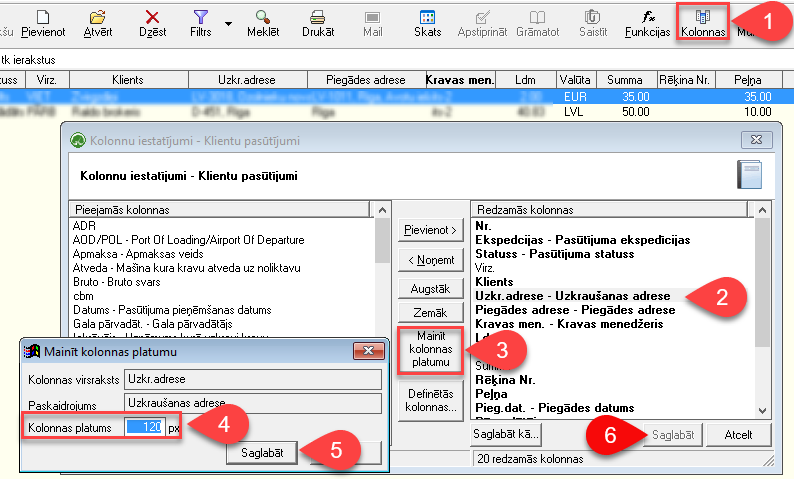Open a record with Atvērt icon
794x479 pixels.
pyautogui.click(x=97, y=17)
